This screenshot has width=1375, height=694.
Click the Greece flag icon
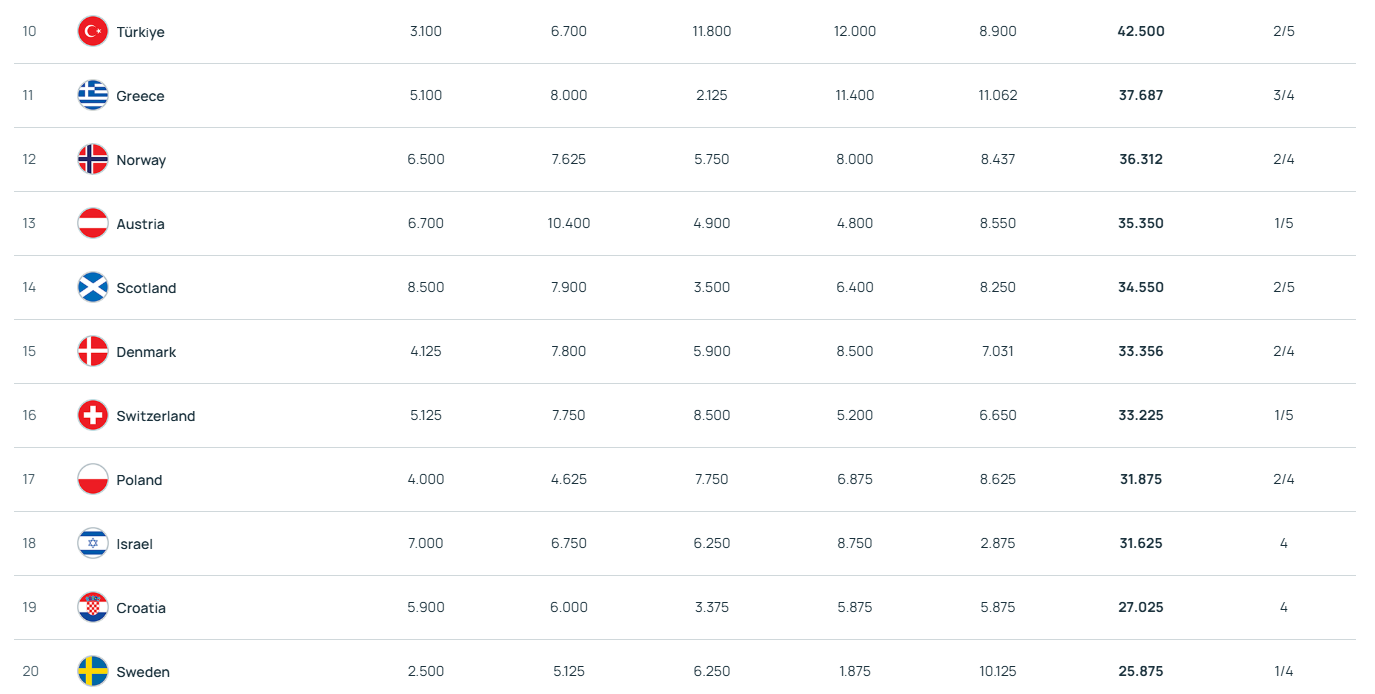pyautogui.click(x=93, y=96)
